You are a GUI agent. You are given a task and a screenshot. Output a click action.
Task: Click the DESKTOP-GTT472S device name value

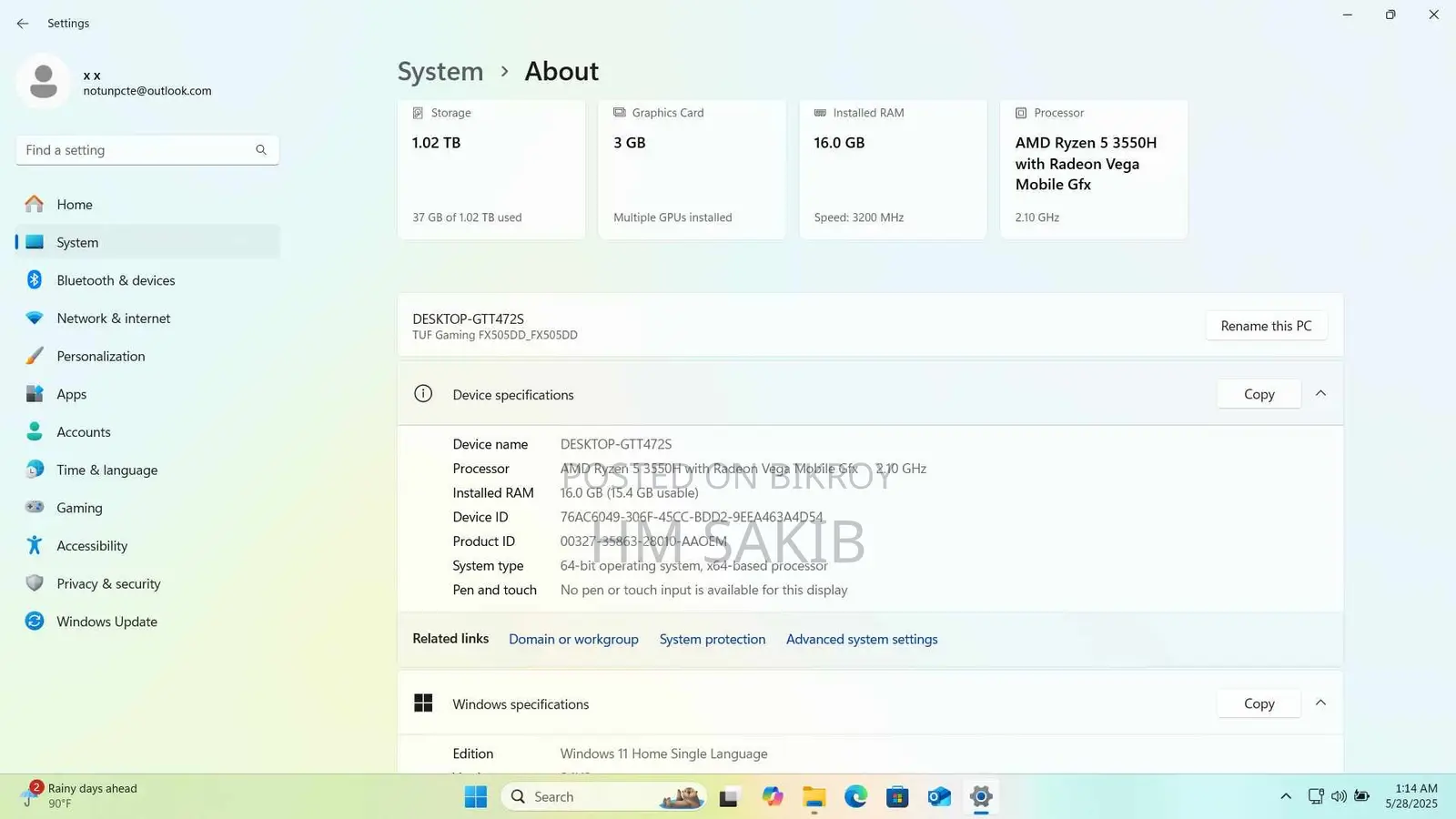click(x=616, y=444)
